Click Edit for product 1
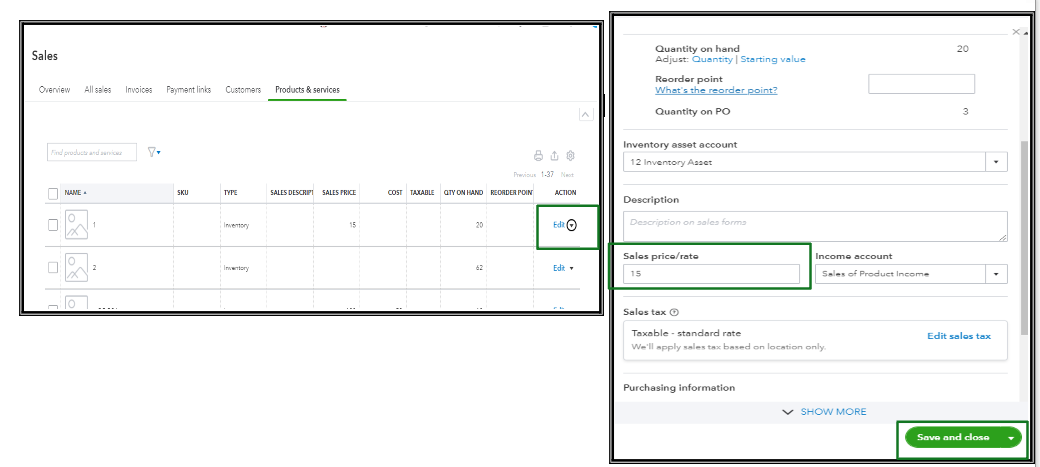The height and width of the screenshot is (467, 1040). [x=558, y=225]
